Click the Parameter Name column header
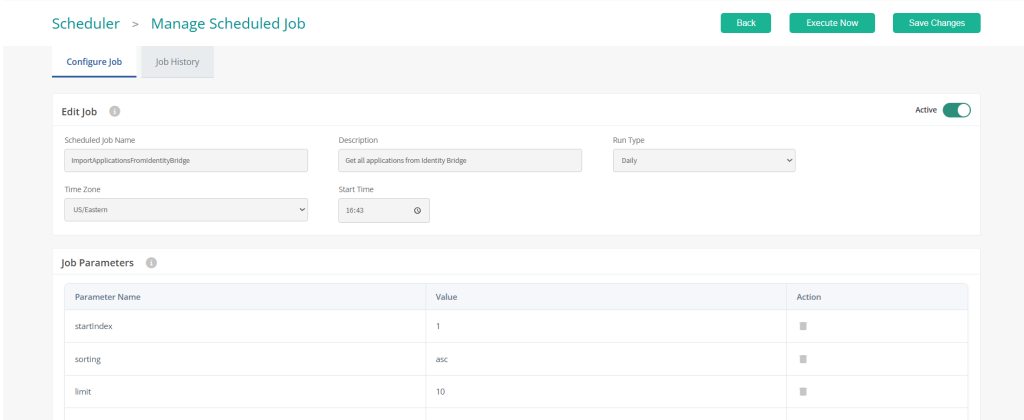 (x=108, y=297)
